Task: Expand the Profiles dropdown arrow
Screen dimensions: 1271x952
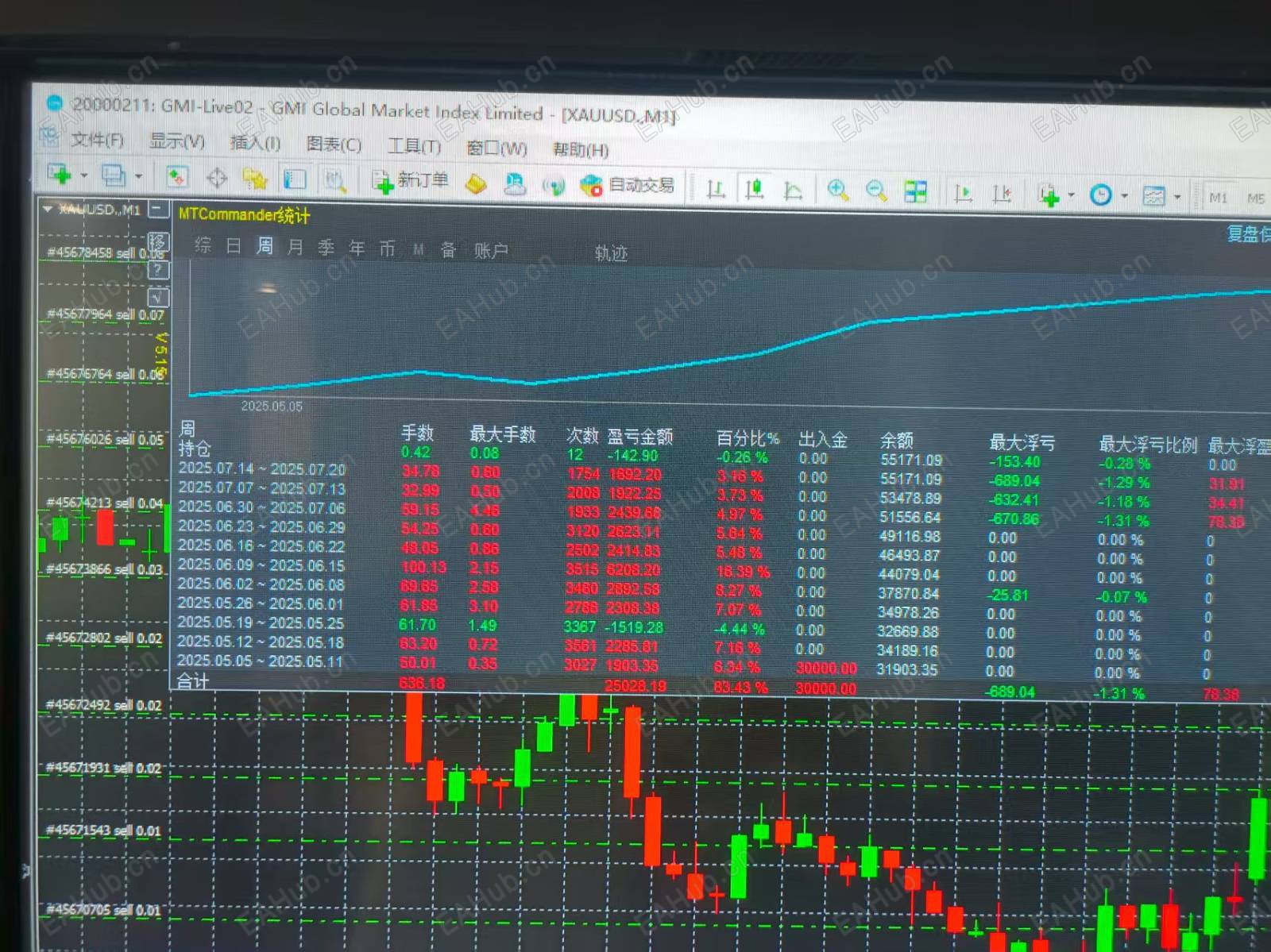Action: (138, 176)
